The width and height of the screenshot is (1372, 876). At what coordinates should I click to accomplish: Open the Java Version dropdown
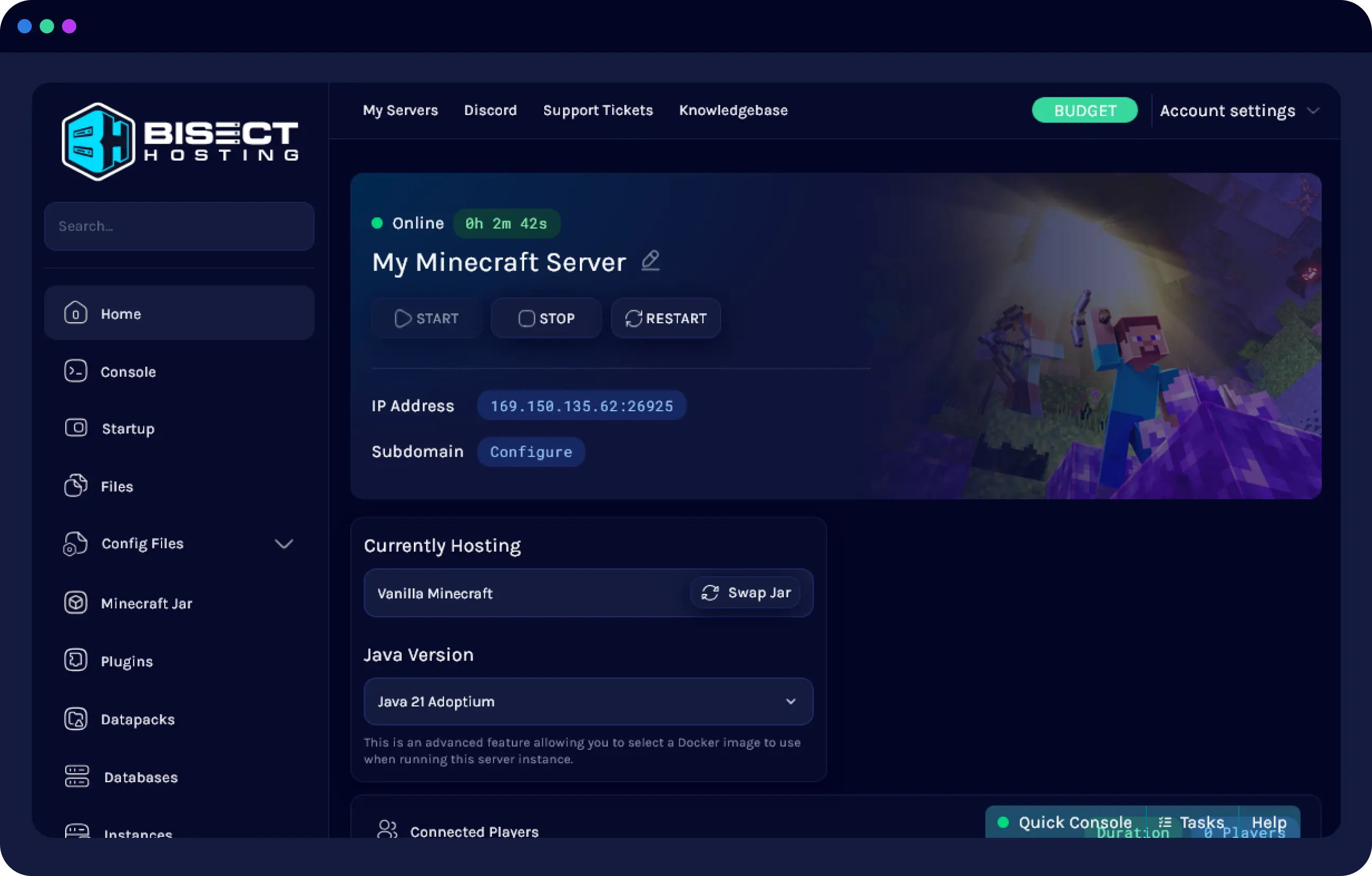pyautogui.click(x=589, y=702)
